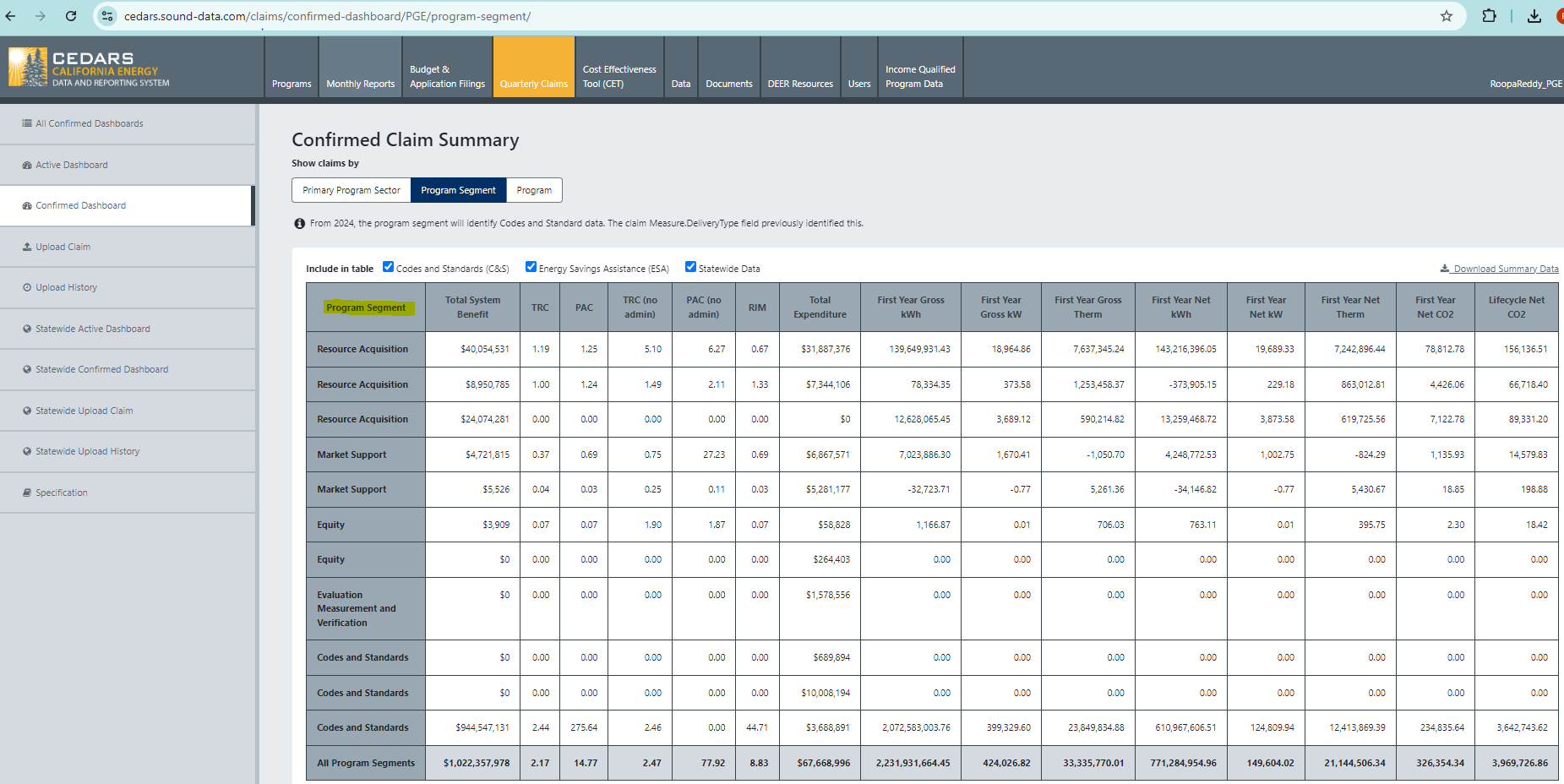Viewport: 1564px width, 784px height.
Task: Open Upload Claim in sidebar
Action: click(63, 247)
